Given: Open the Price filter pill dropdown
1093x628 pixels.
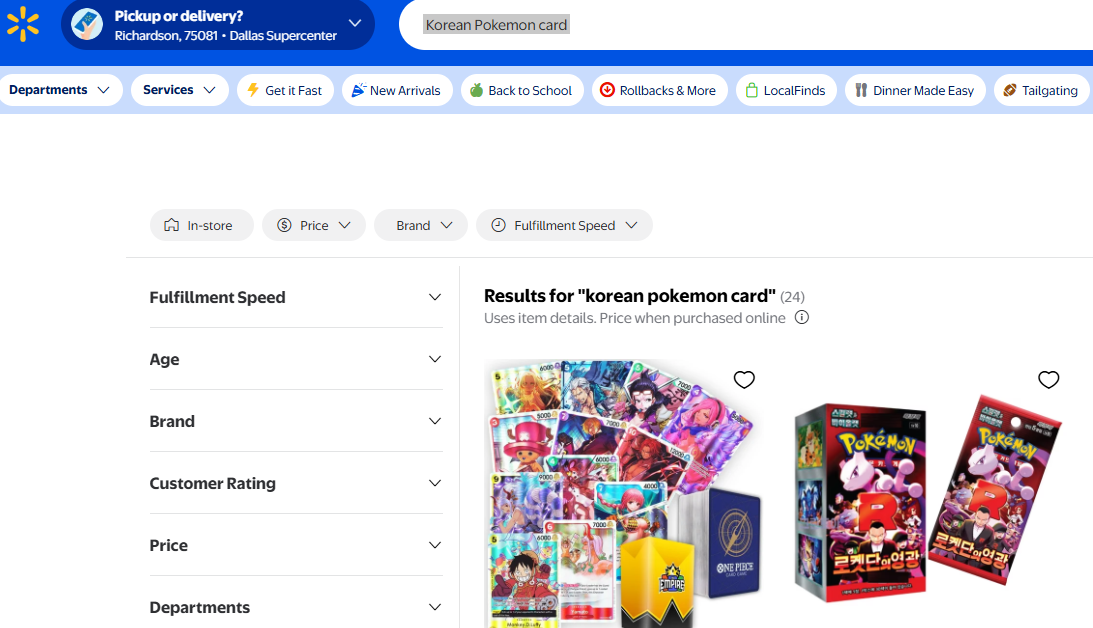Looking at the screenshot, I should [314, 225].
